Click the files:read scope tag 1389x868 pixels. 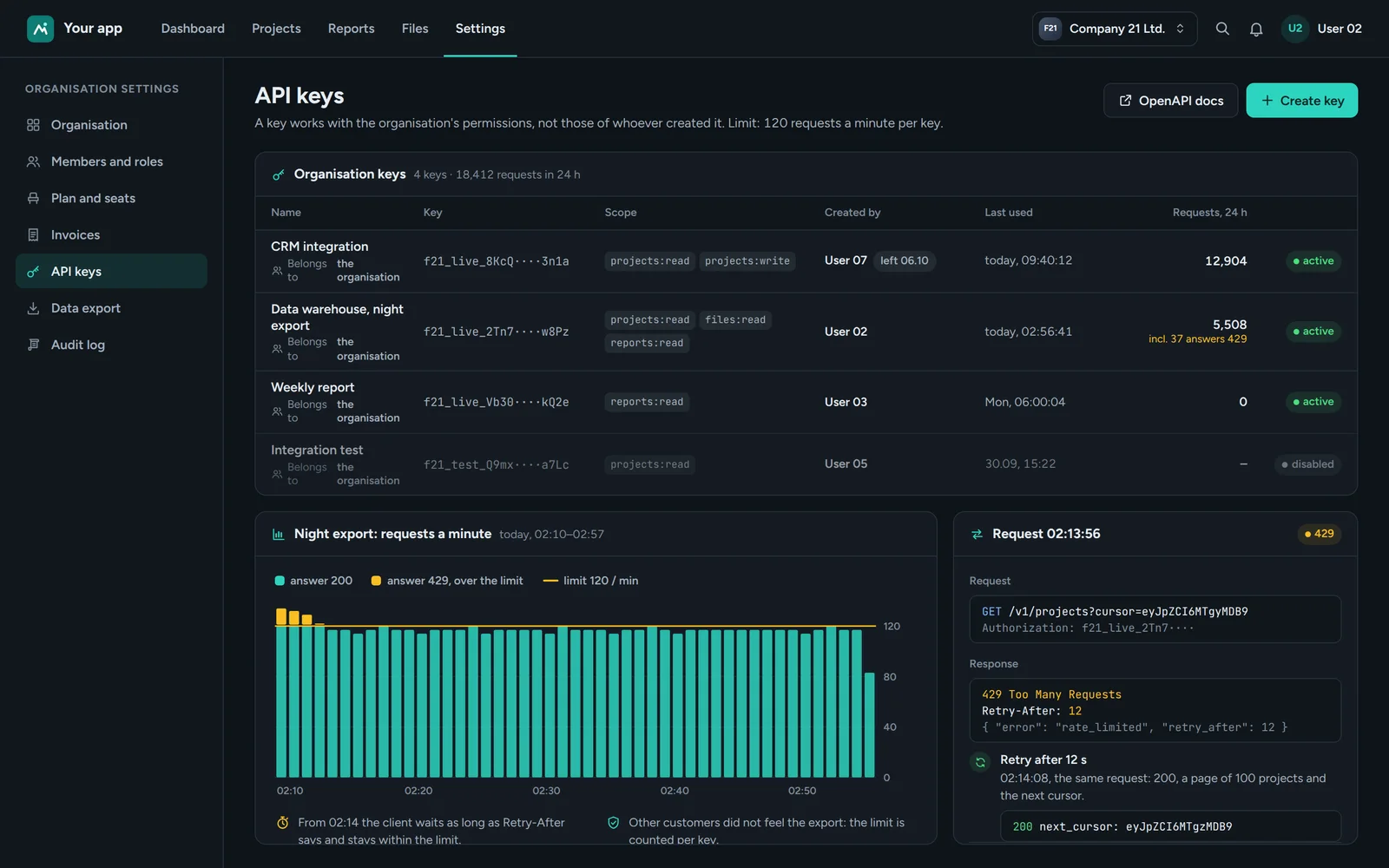click(735, 320)
